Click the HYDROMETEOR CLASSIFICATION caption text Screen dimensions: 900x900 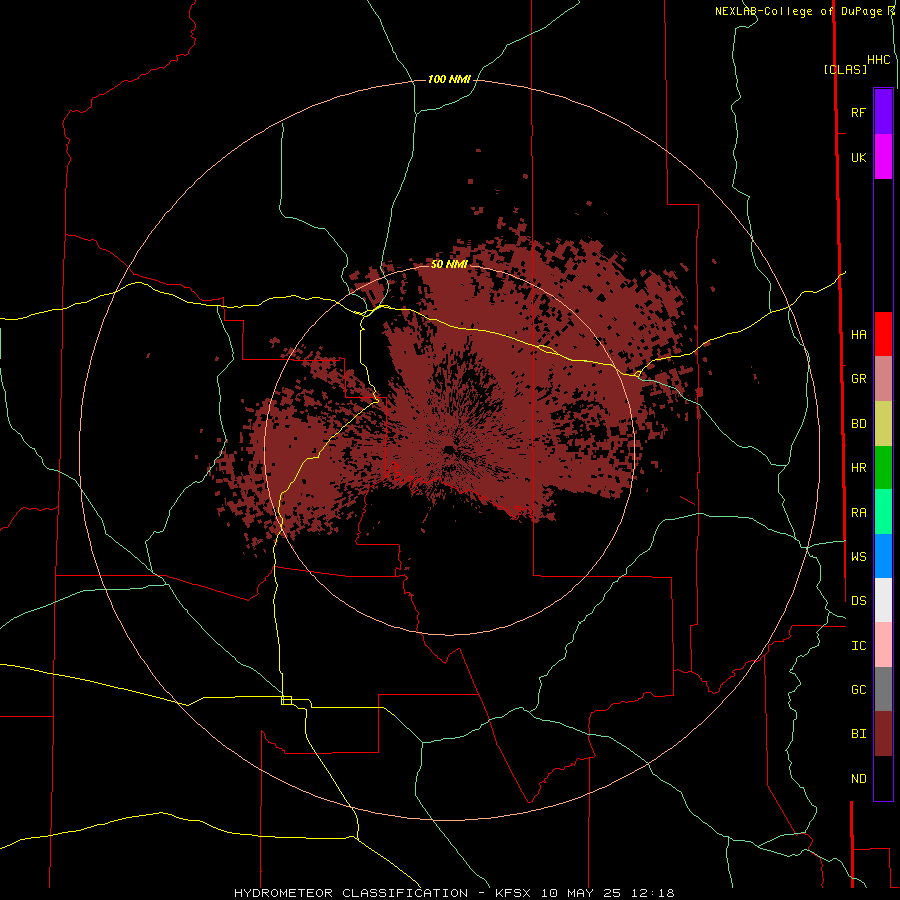351,893
